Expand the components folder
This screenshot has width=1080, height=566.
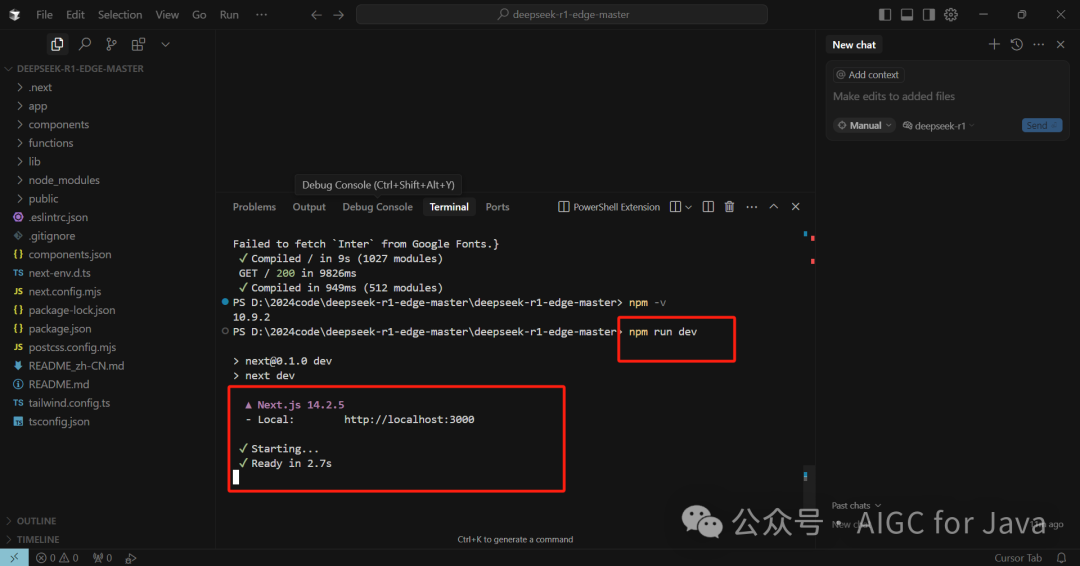(x=59, y=125)
